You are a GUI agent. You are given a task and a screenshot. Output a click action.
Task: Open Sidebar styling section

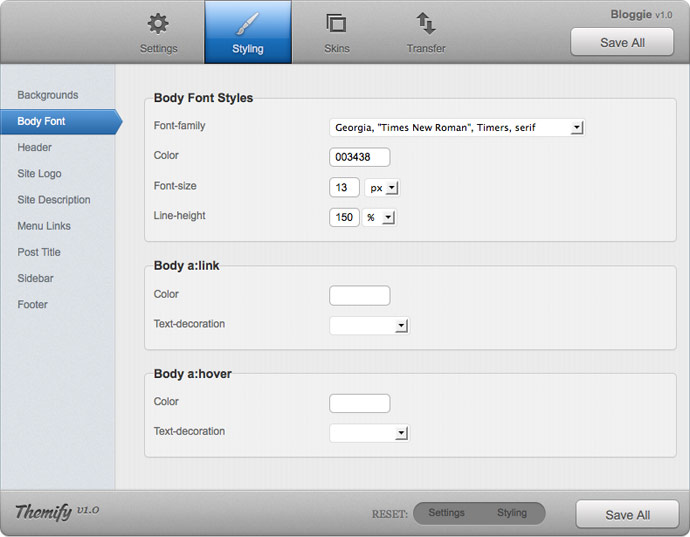(x=35, y=278)
